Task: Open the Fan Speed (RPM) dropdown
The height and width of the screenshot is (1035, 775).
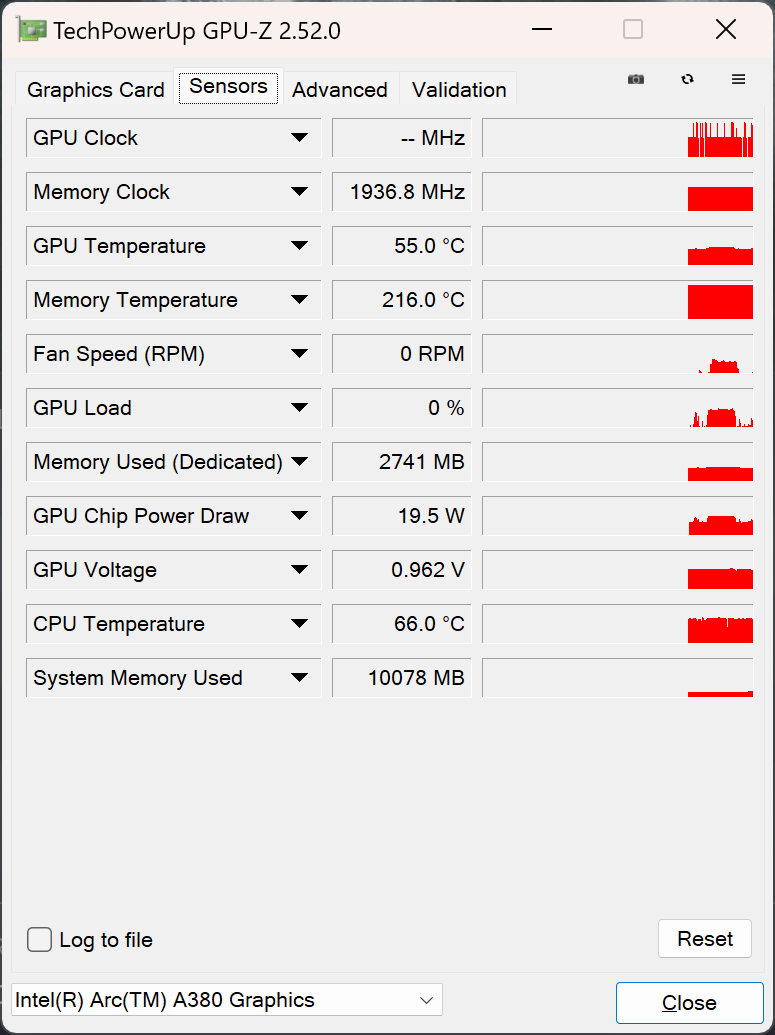Action: point(299,354)
